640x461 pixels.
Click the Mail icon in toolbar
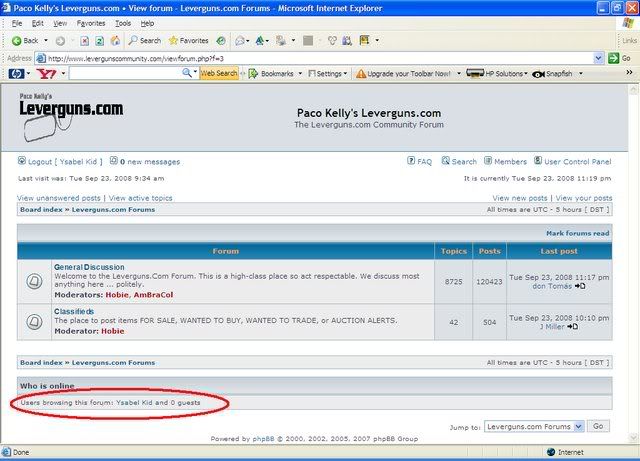tap(240, 40)
